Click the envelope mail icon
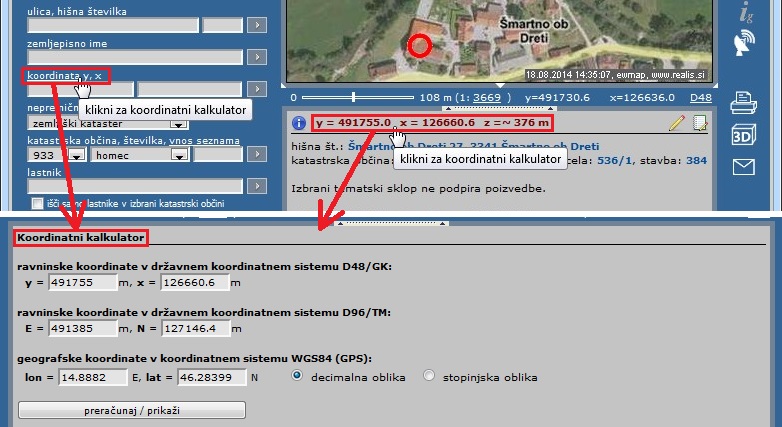Viewport: 782px width, 427px height. 743,167
